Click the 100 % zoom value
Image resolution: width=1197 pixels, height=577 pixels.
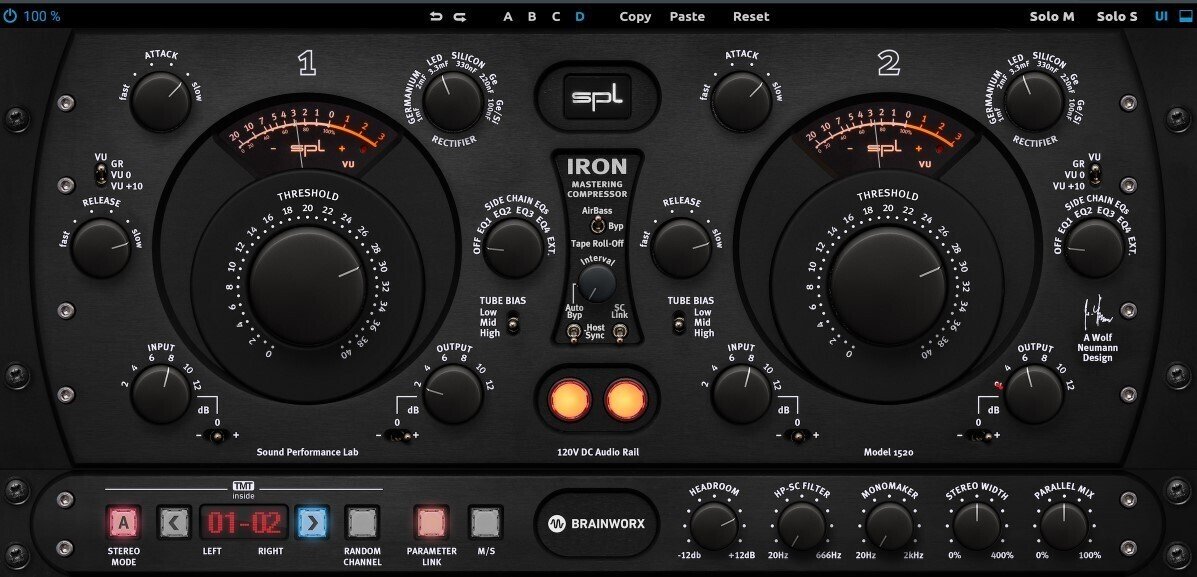[x=42, y=15]
